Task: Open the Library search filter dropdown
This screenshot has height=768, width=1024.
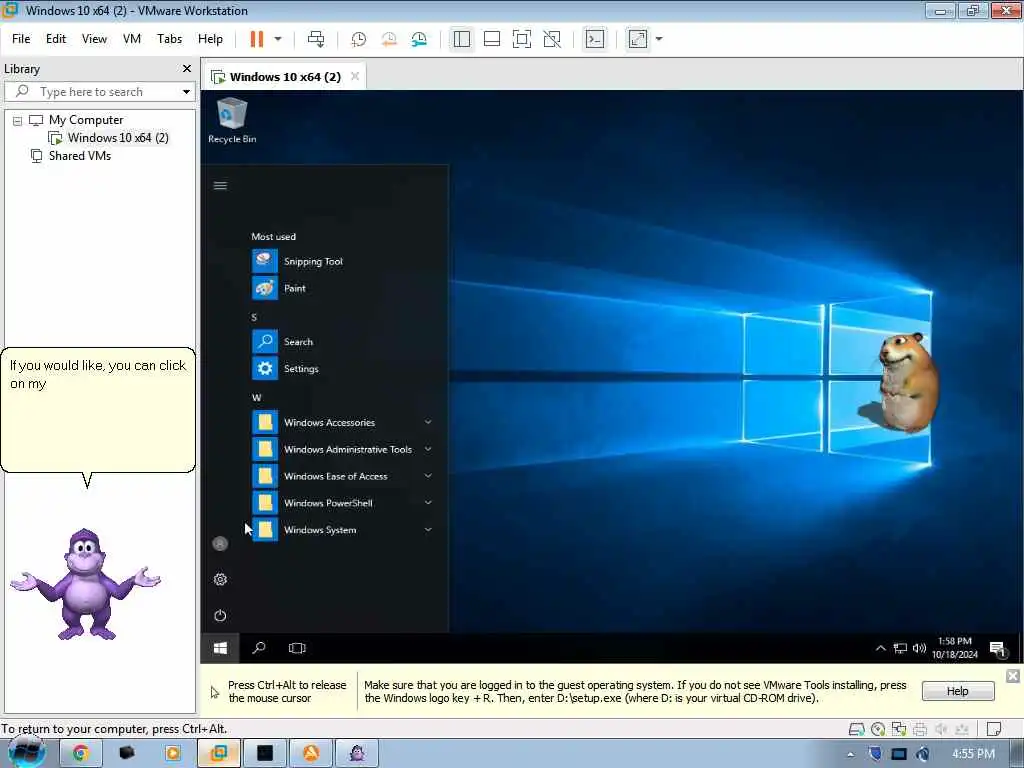Action: pos(187,92)
